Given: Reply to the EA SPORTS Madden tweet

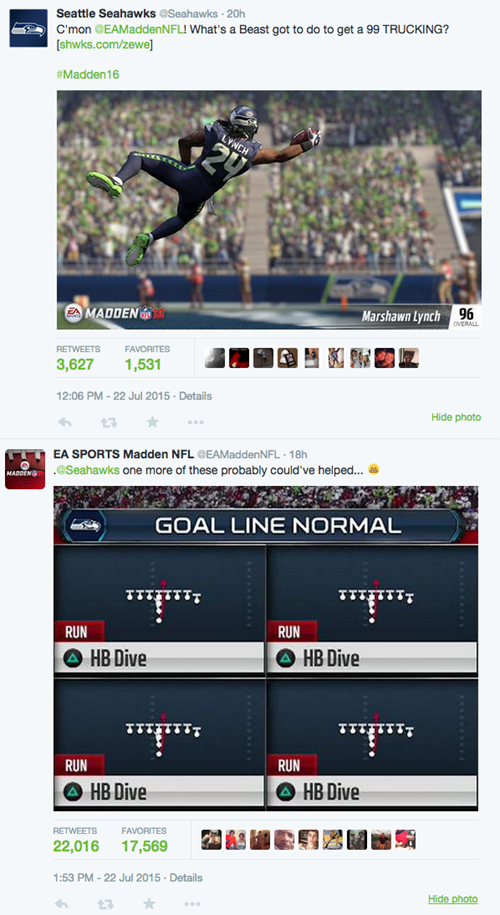Looking at the screenshot, I should [x=61, y=904].
